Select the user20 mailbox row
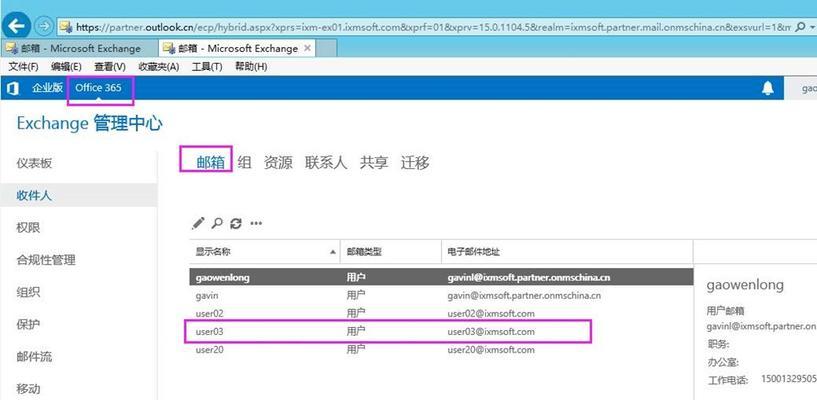The image size is (817, 400). tap(441, 350)
